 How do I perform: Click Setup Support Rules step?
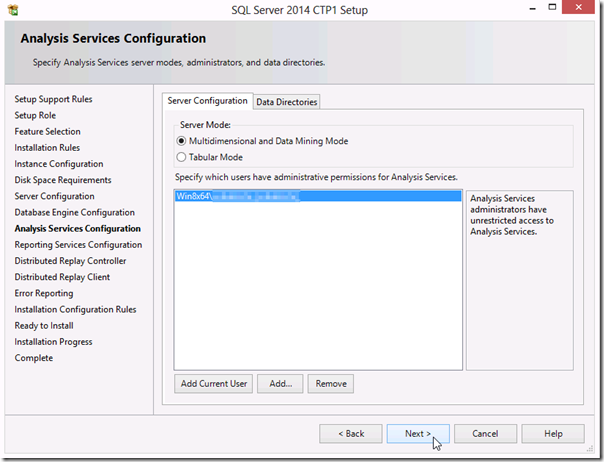point(54,99)
